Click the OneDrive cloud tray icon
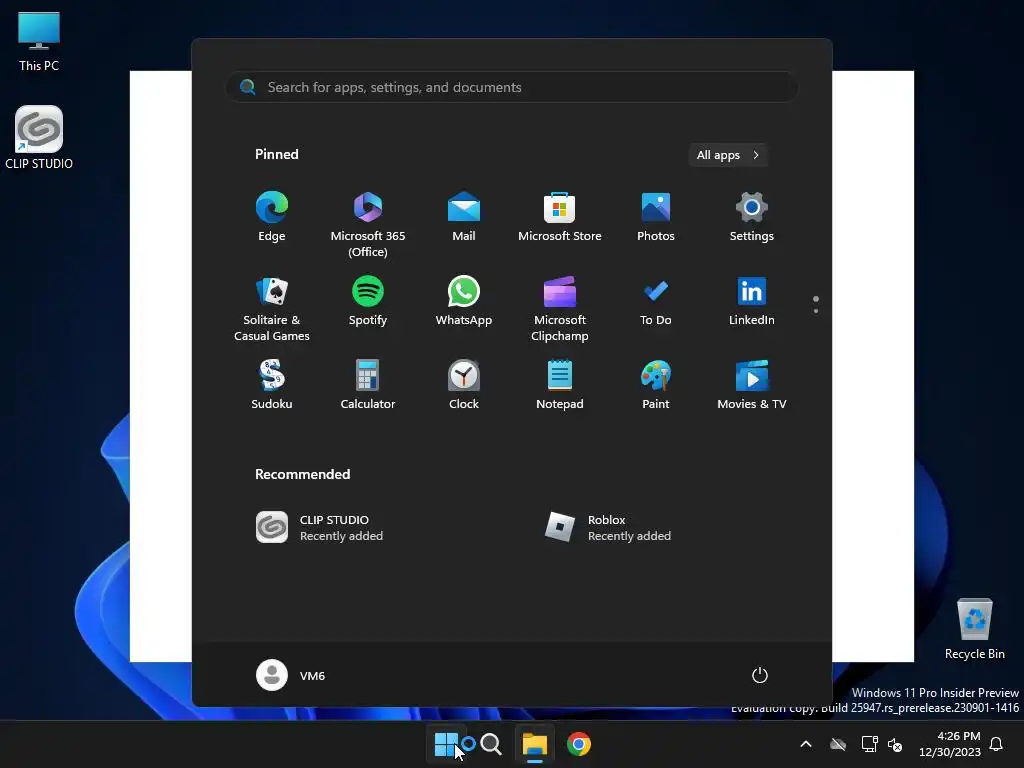 coord(838,744)
